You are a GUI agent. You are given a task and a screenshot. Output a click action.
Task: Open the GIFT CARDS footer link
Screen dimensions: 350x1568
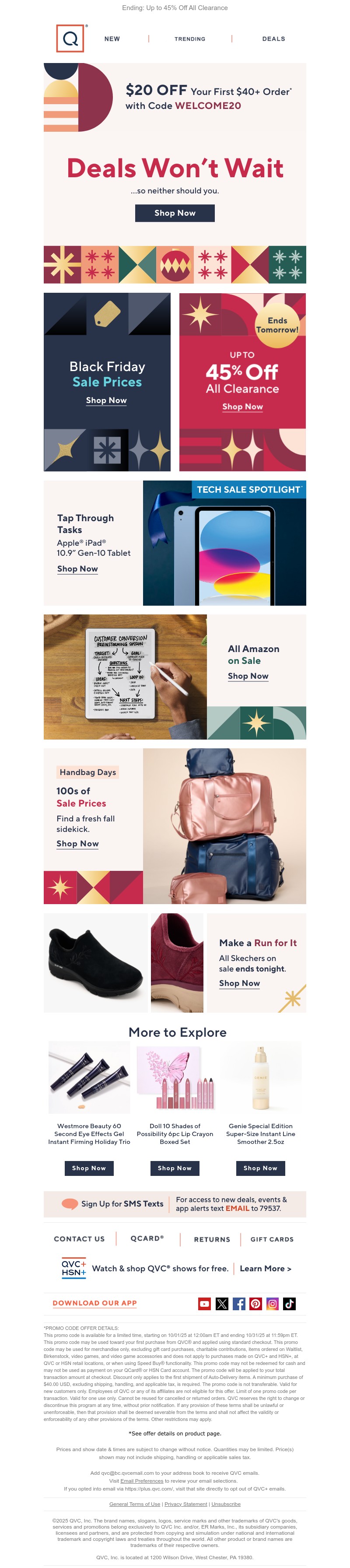[272, 1239]
